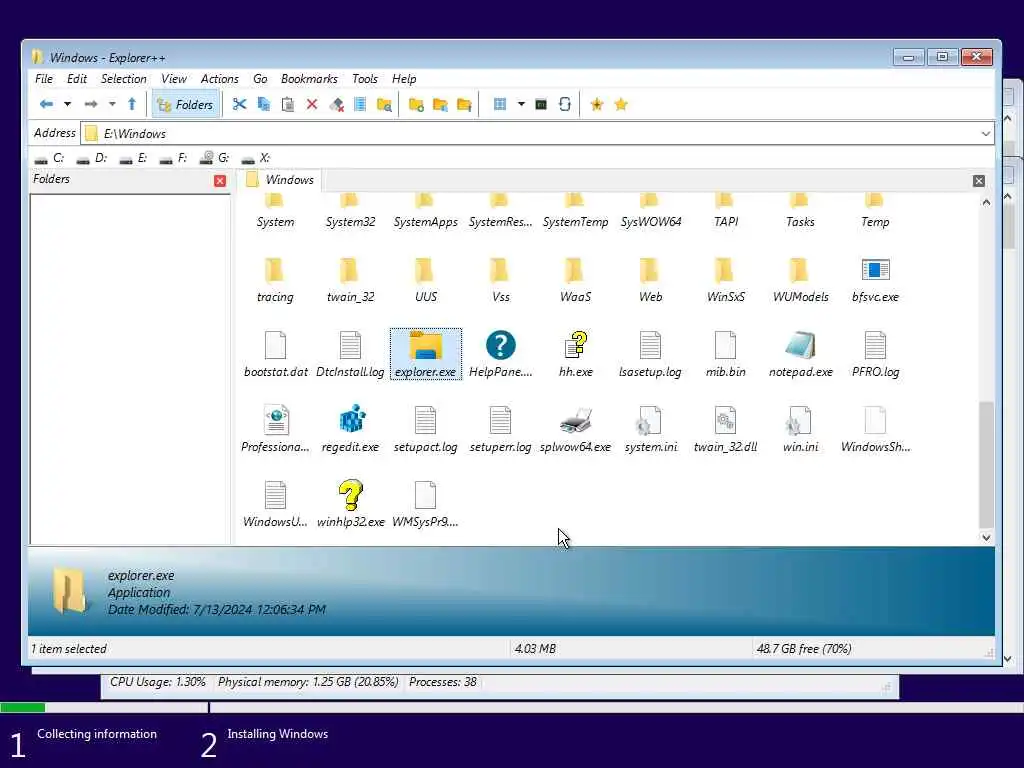Switch to optical drive G:
This screenshot has height=768, width=1024.
click(215, 157)
